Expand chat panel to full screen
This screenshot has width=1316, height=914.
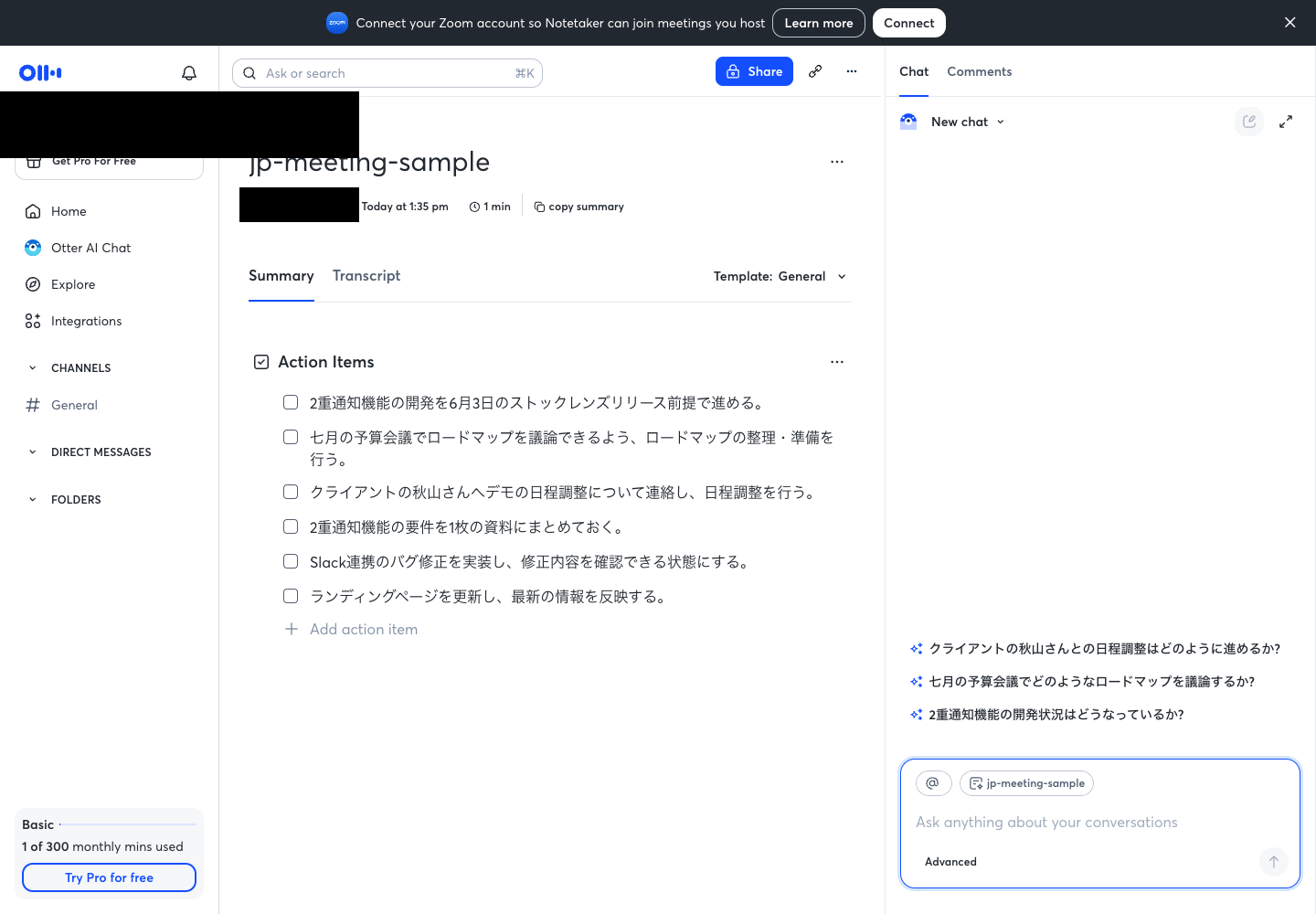1286,122
